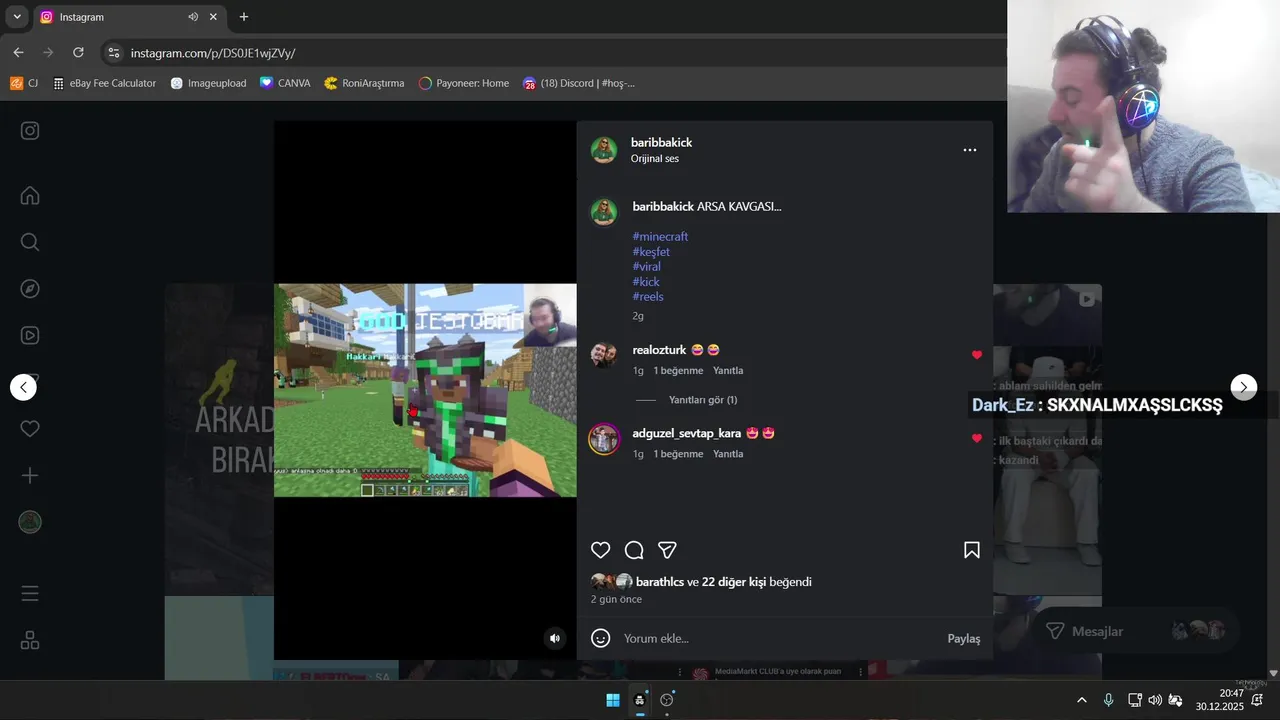1280x720 pixels.
Task: Open the Payoneer: Home bookmark
Action: click(x=464, y=83)
